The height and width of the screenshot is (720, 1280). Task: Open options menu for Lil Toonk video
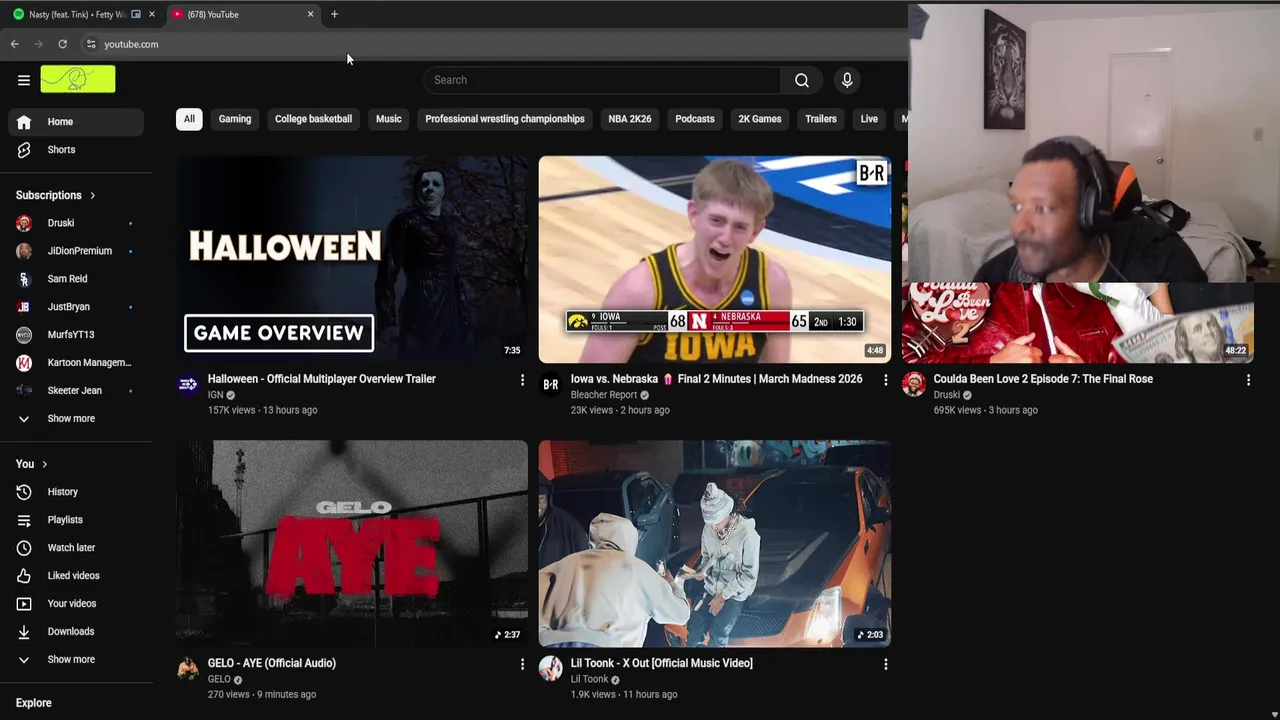885,664
